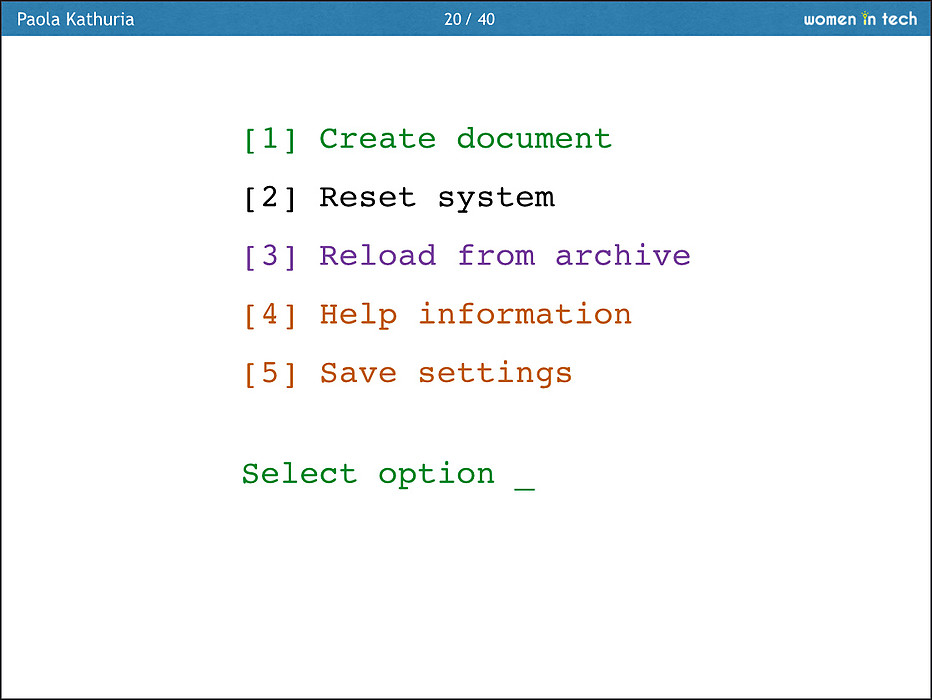
Task: Click the 20 / 40 slide counter
Action: pos(469,19)
